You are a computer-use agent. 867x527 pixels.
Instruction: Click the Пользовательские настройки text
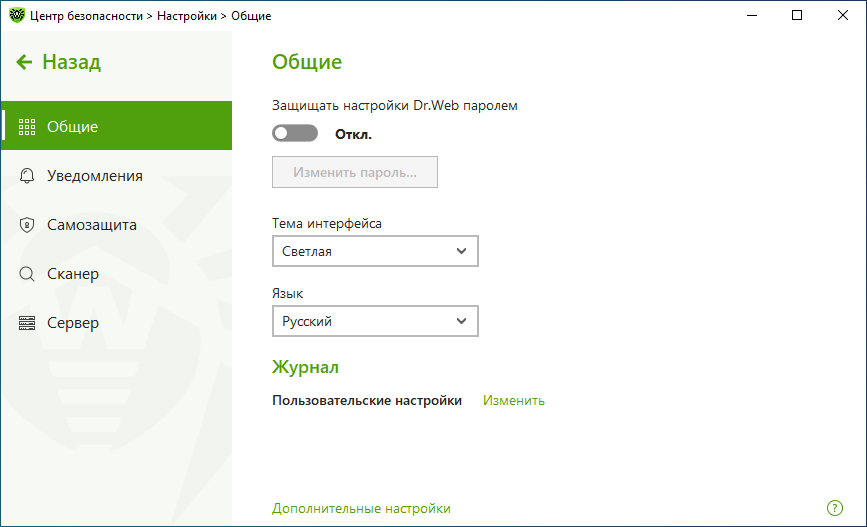pos(367,400)
